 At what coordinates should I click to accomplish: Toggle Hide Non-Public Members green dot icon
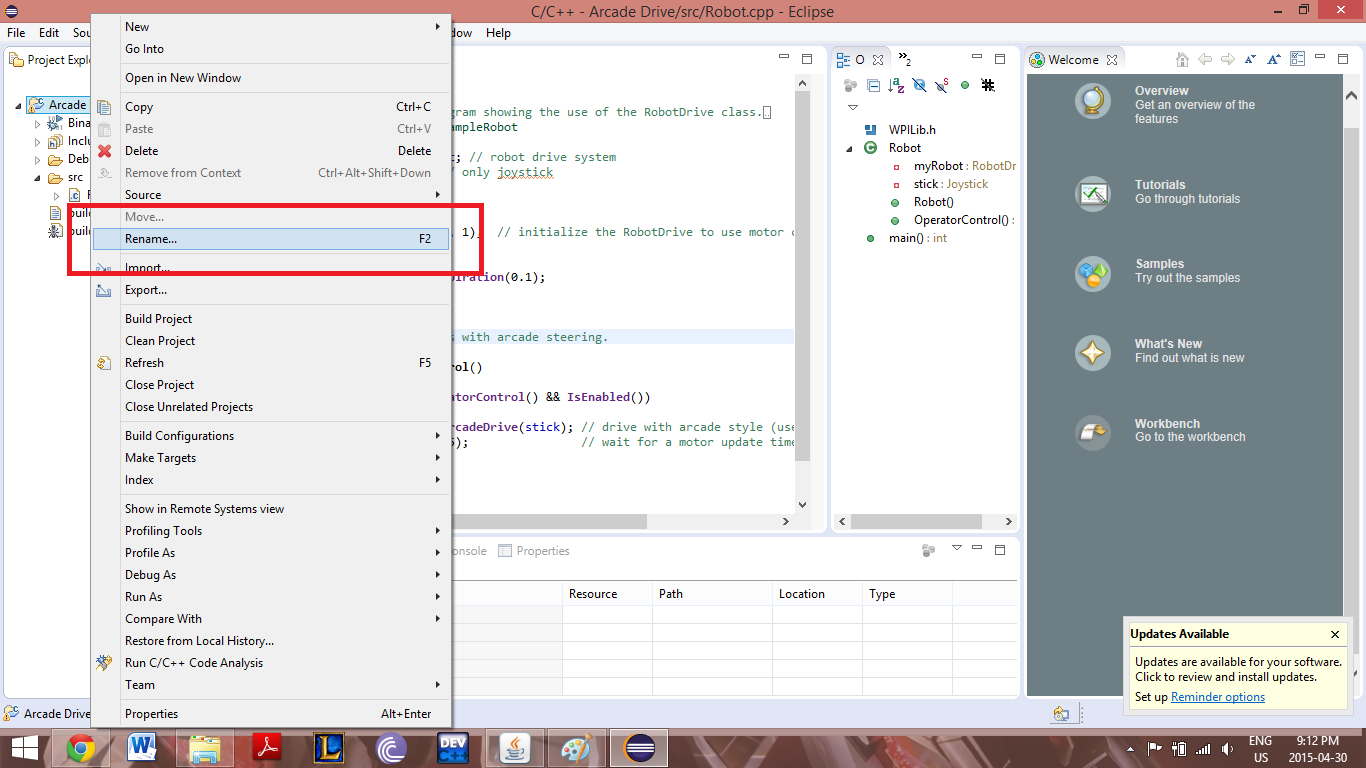[965, 86]
